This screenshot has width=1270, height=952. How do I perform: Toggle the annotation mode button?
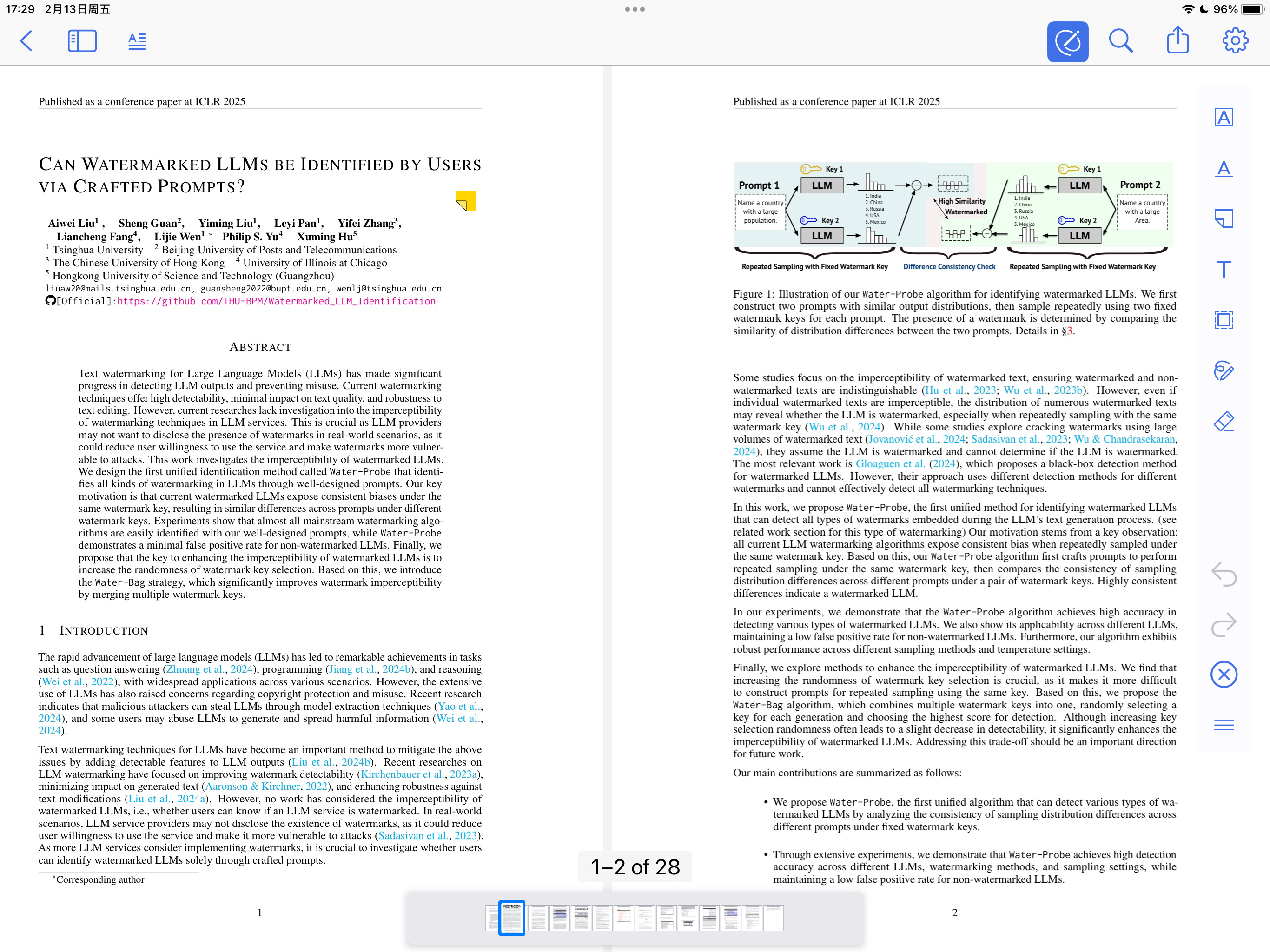point(1067,41)
